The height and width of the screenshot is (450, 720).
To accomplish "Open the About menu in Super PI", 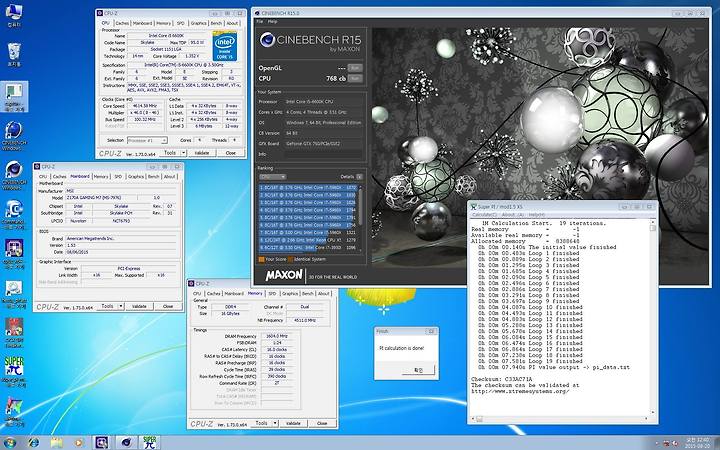I will tap(512, 214).
